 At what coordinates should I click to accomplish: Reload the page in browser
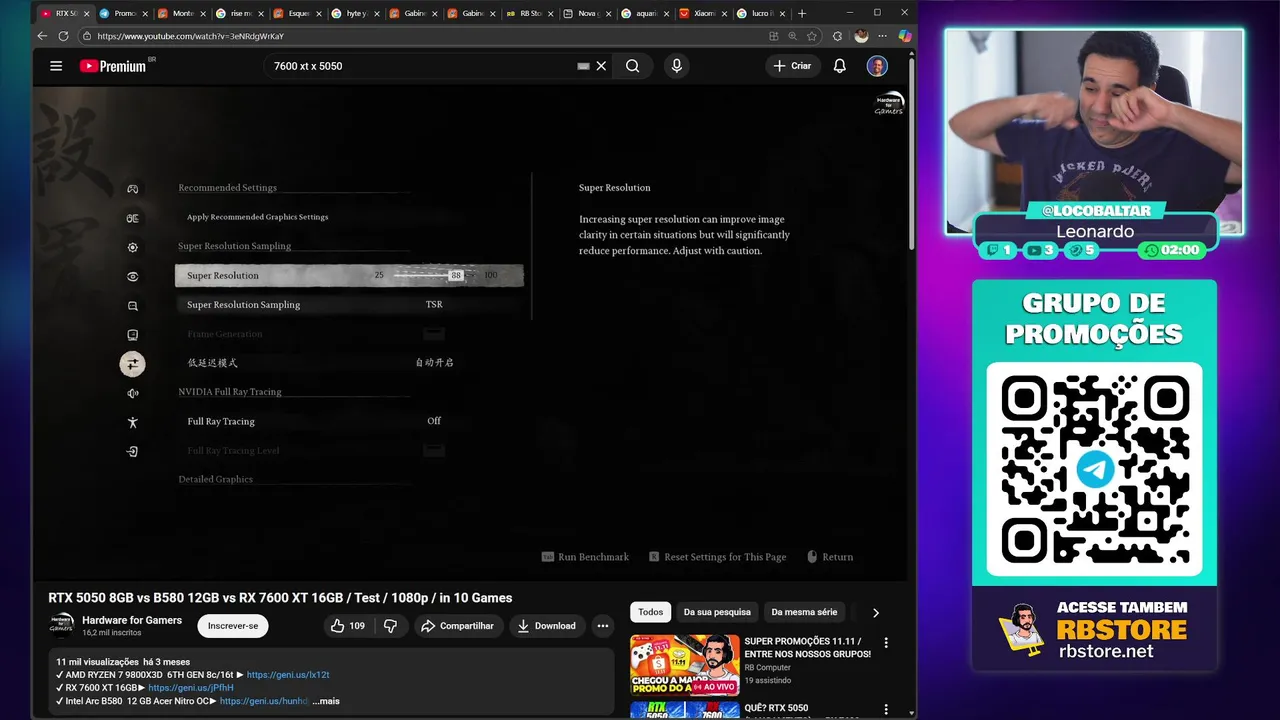tap(63, 36)
